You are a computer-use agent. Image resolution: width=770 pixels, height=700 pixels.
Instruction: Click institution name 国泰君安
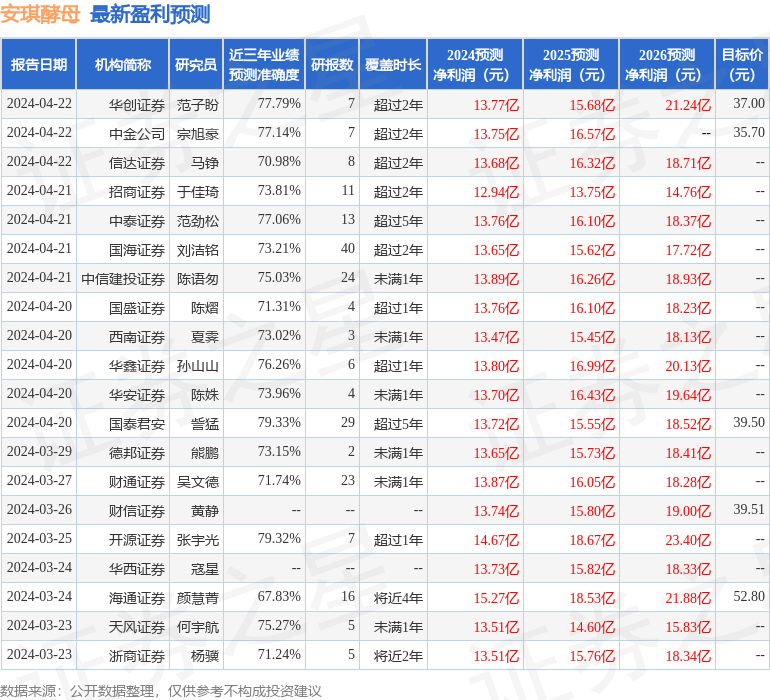137,423
